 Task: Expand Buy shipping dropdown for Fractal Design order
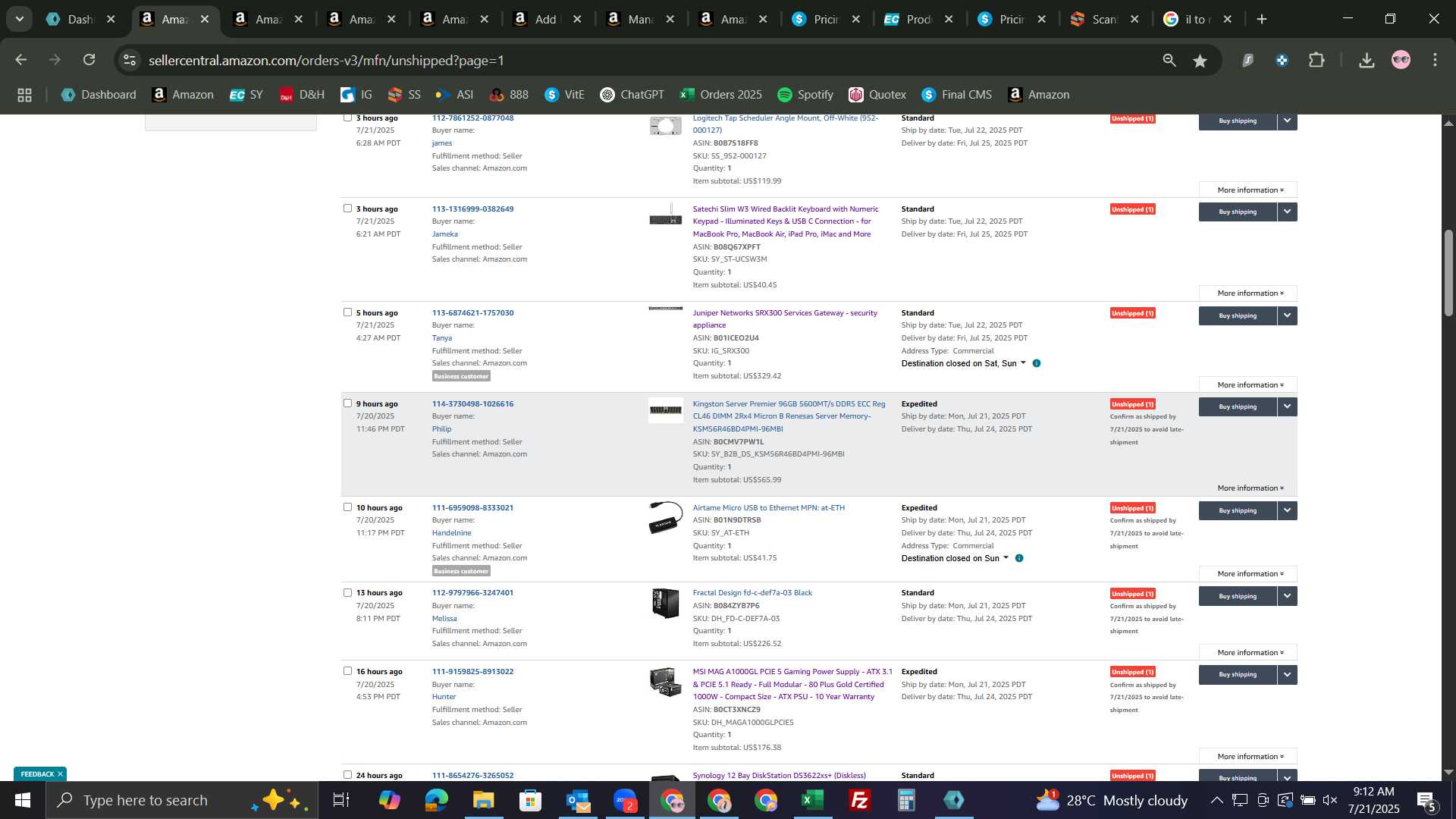pyautogui.click(x=1287, y=596)
